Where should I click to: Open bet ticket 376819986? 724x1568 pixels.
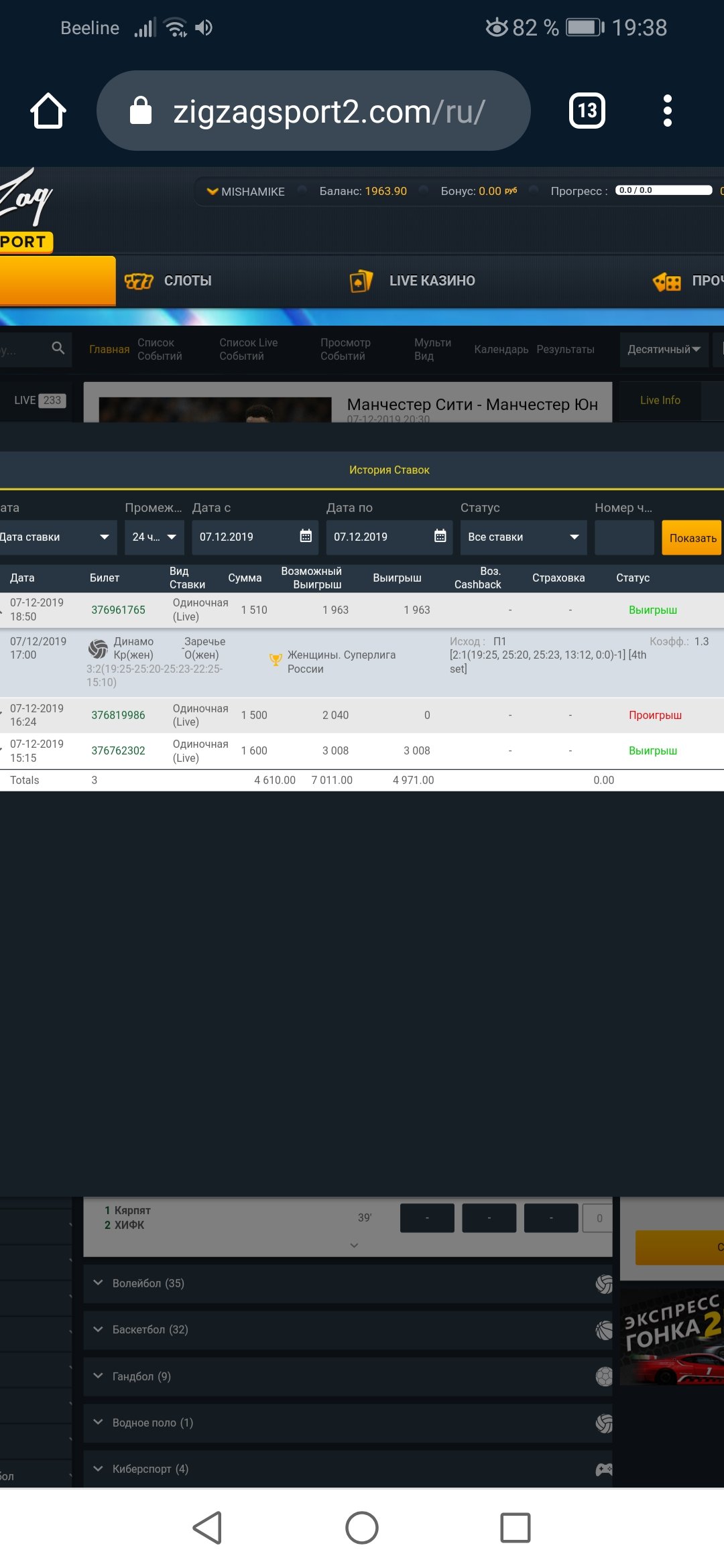click(118, 715)
